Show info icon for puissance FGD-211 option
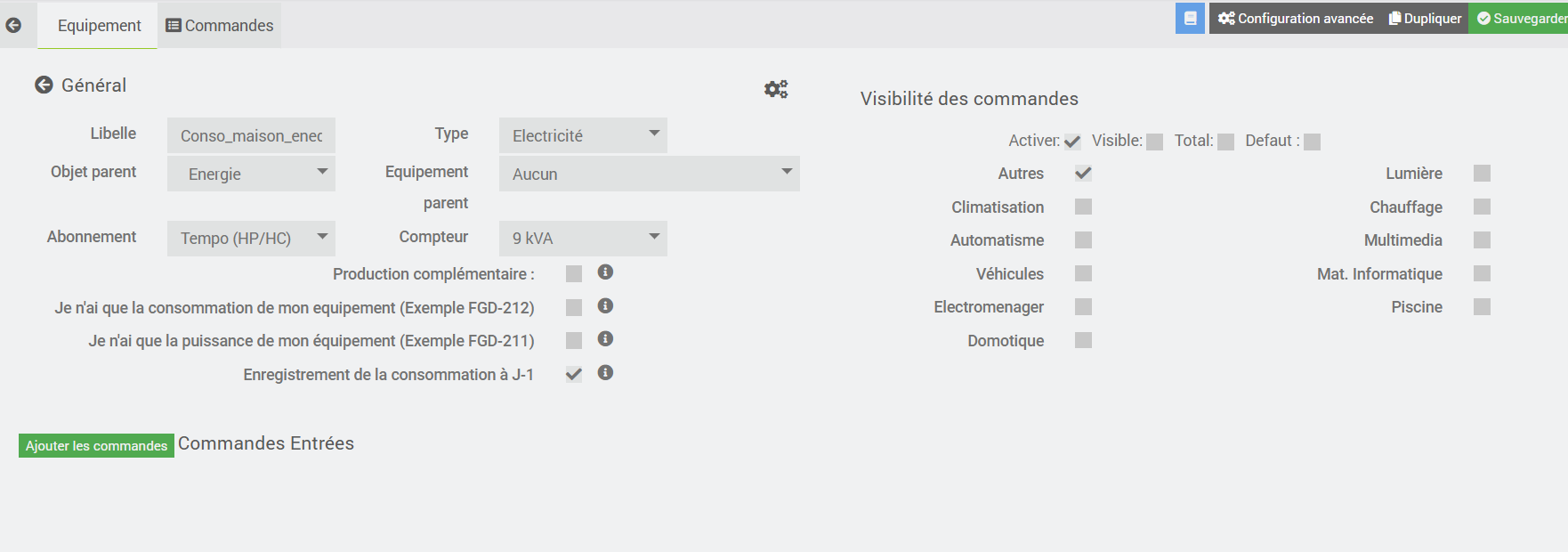 (605, 339)
